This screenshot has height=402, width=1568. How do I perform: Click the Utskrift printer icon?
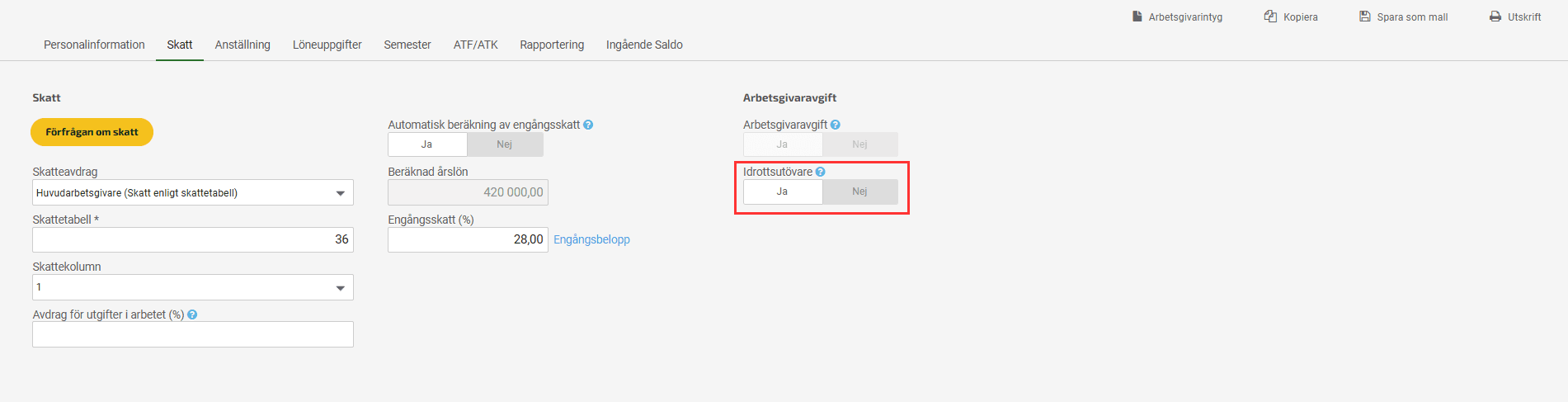coord(1495,17)
